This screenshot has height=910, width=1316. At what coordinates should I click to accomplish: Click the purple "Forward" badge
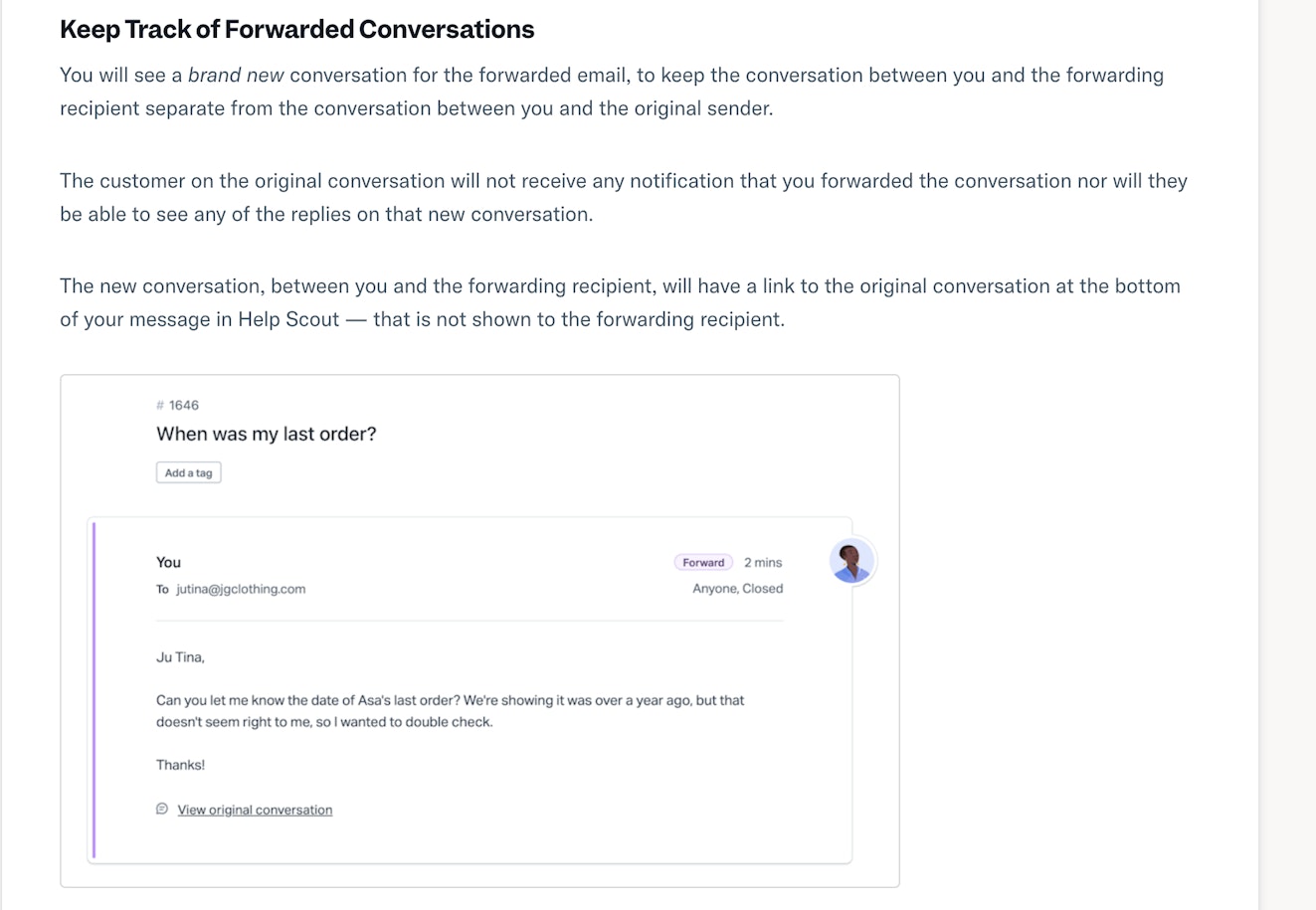pos(703,563)
